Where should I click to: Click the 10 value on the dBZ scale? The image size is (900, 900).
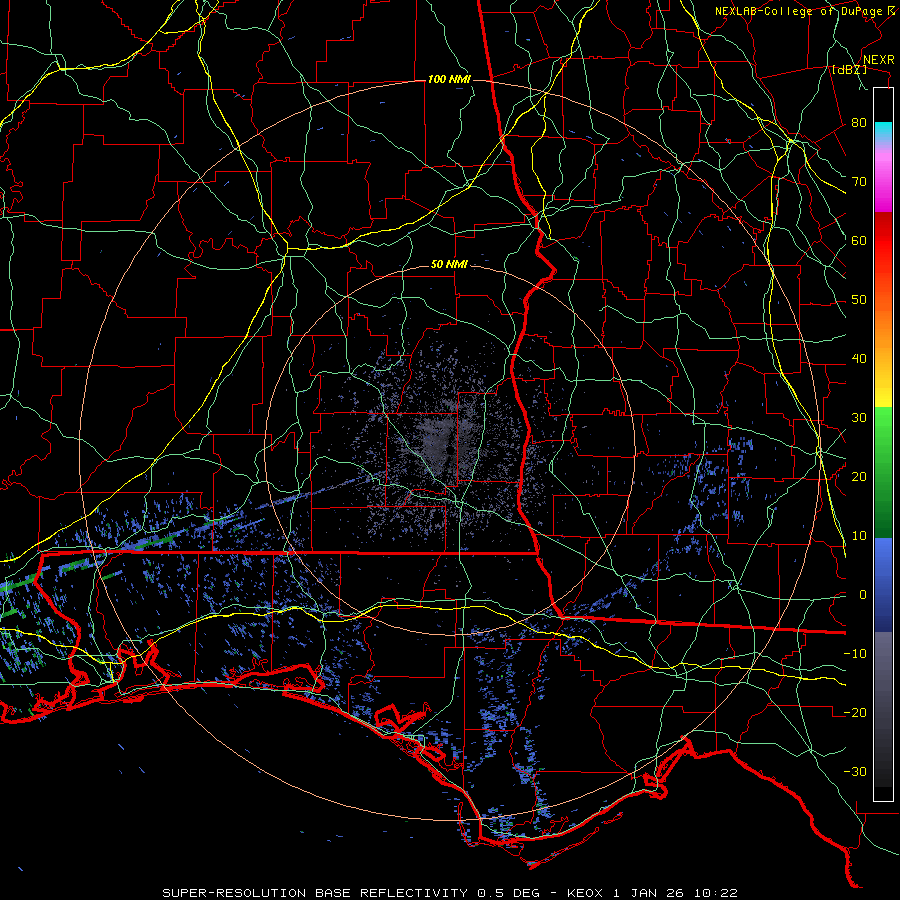pyautogui.click(x=859, y=536)
